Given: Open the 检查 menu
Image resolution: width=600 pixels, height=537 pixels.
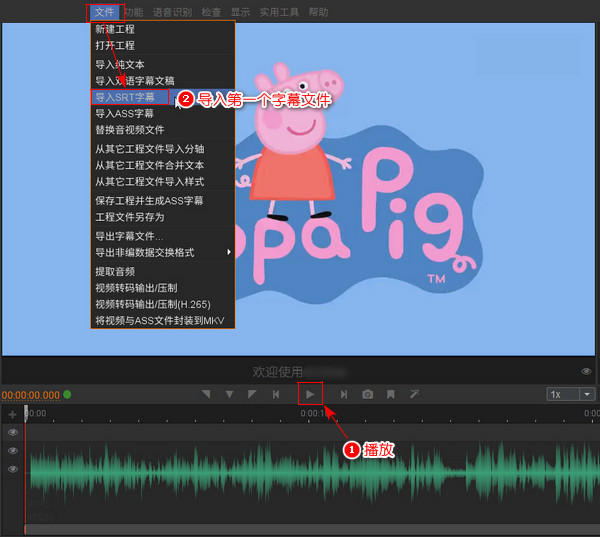Looking at the screenshot, I should [212, 12].
